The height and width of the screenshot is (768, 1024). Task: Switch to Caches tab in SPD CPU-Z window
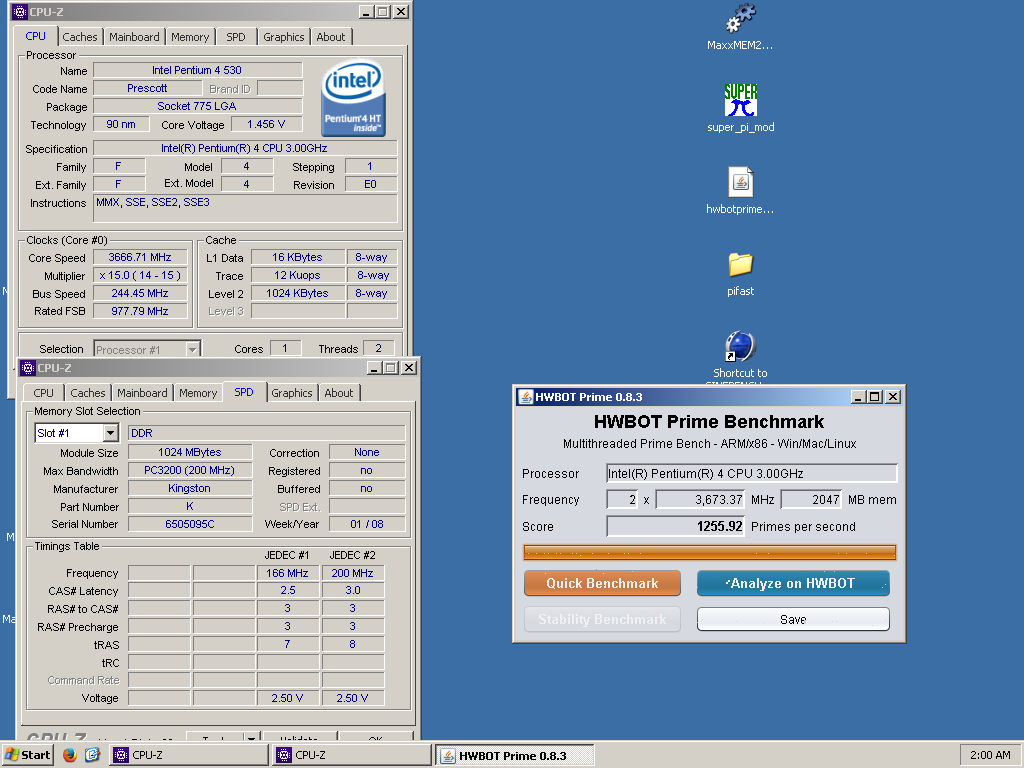coord(88,393)
